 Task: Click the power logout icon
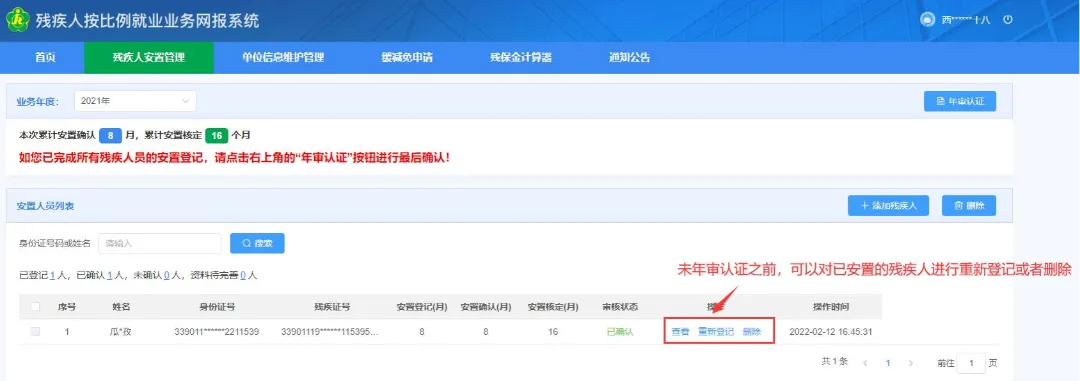[x=1008, y=19]
